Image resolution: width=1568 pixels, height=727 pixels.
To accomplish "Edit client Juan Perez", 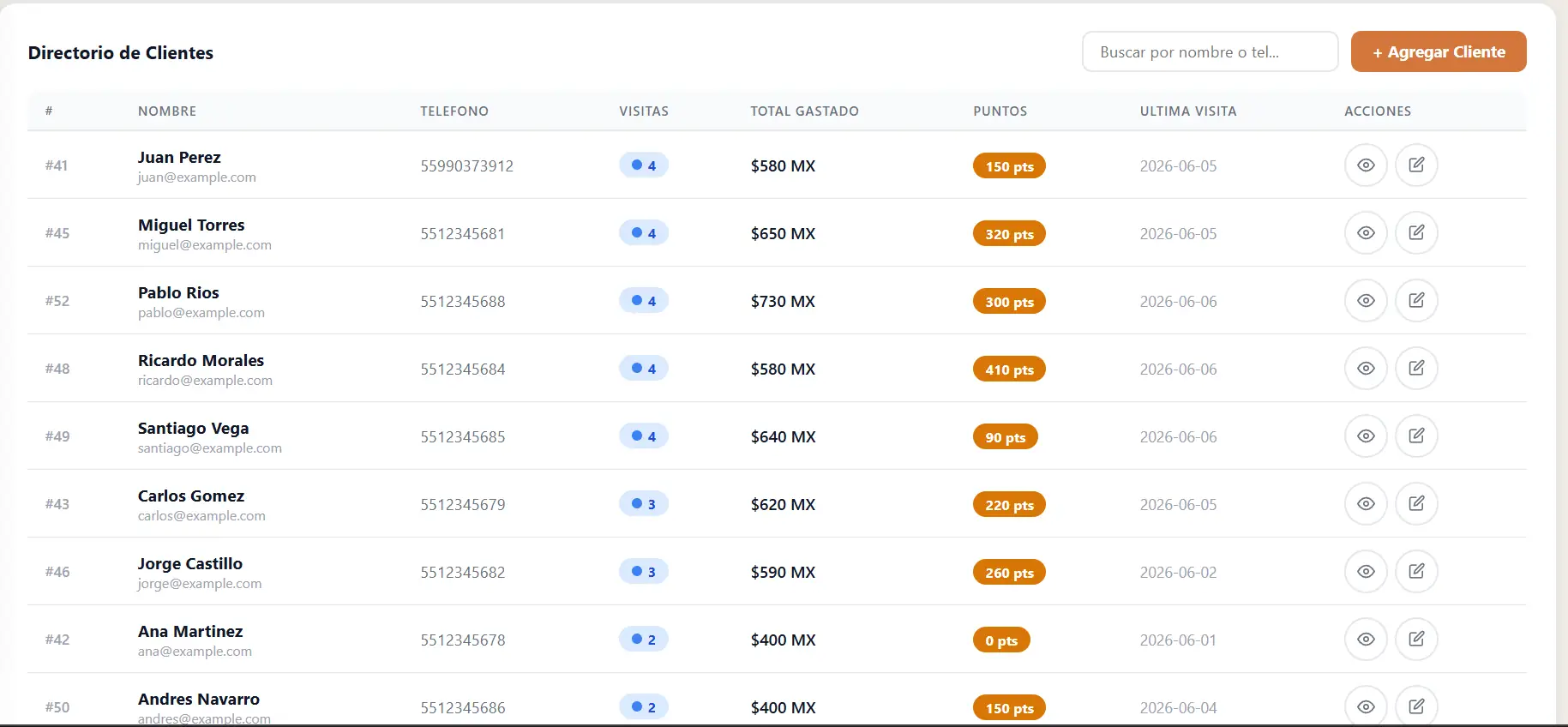I will tap(1416, 165).
